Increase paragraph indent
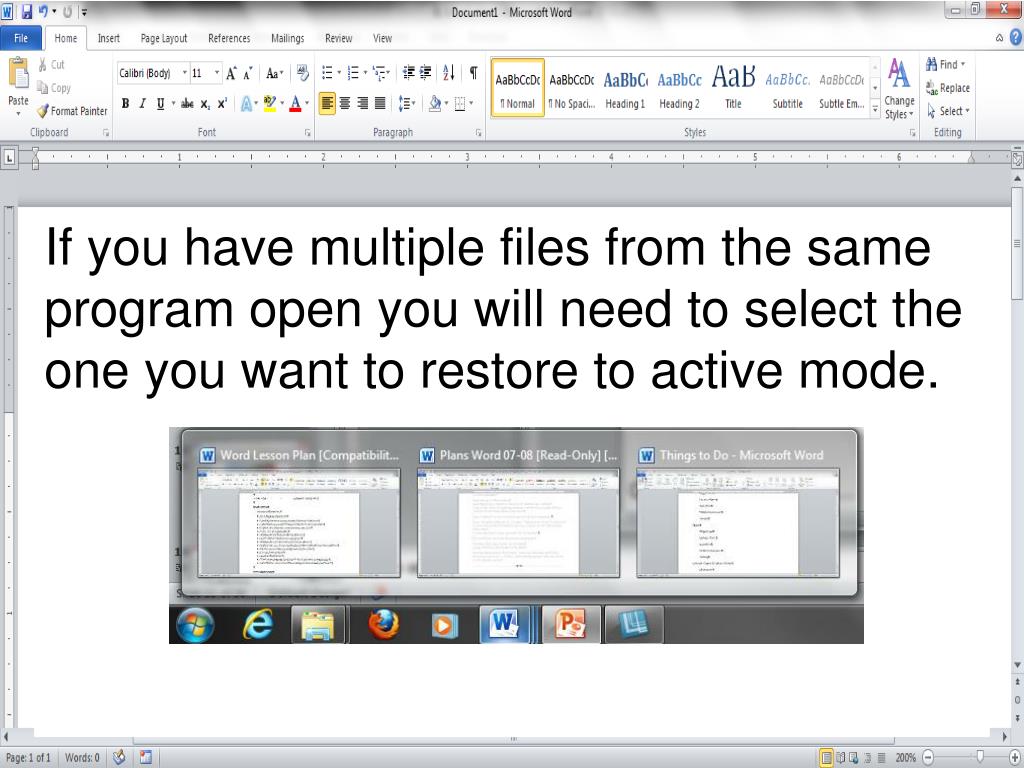1024x768 pixels. 425,72
